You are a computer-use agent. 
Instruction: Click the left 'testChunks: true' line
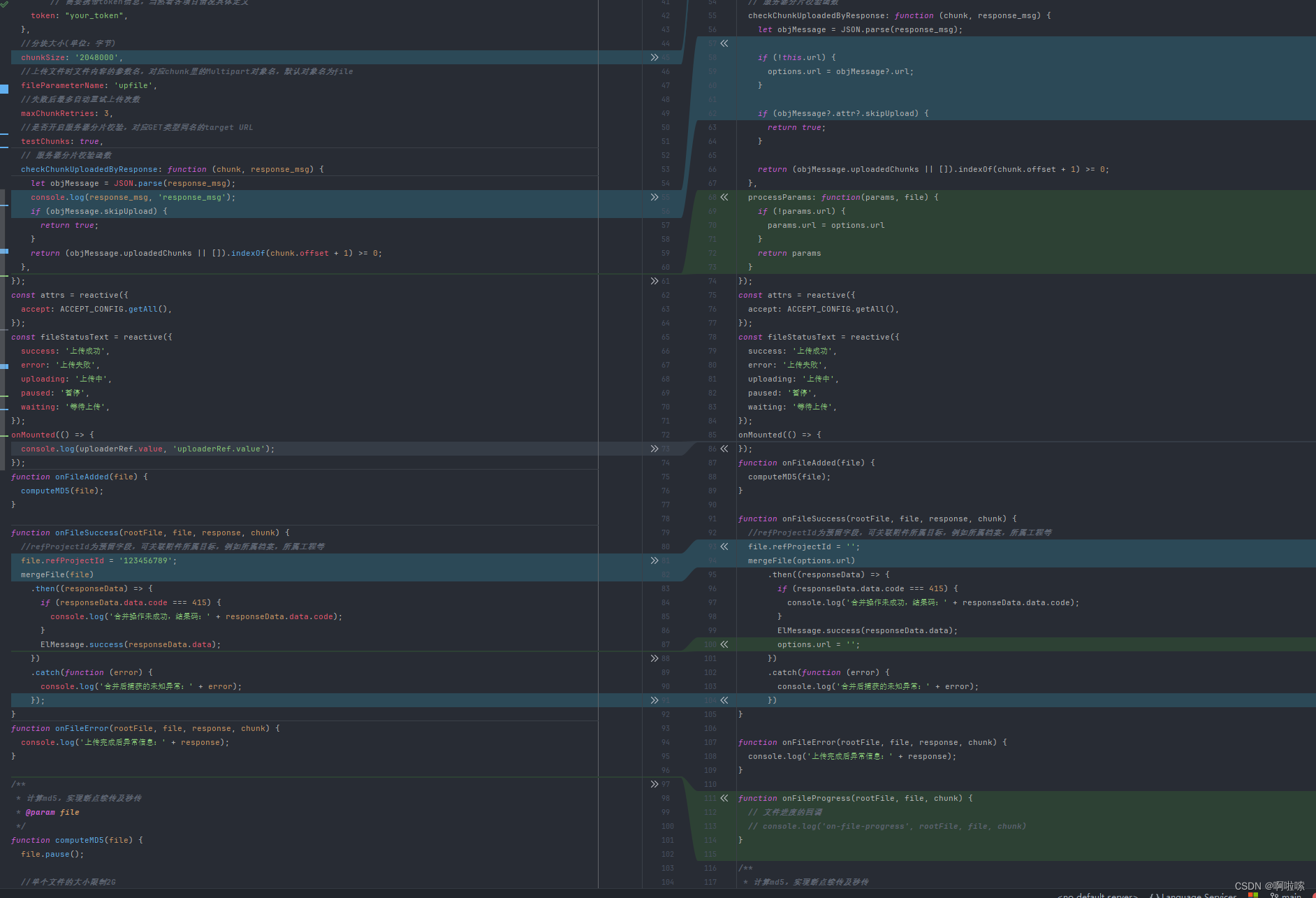(62, 141)
